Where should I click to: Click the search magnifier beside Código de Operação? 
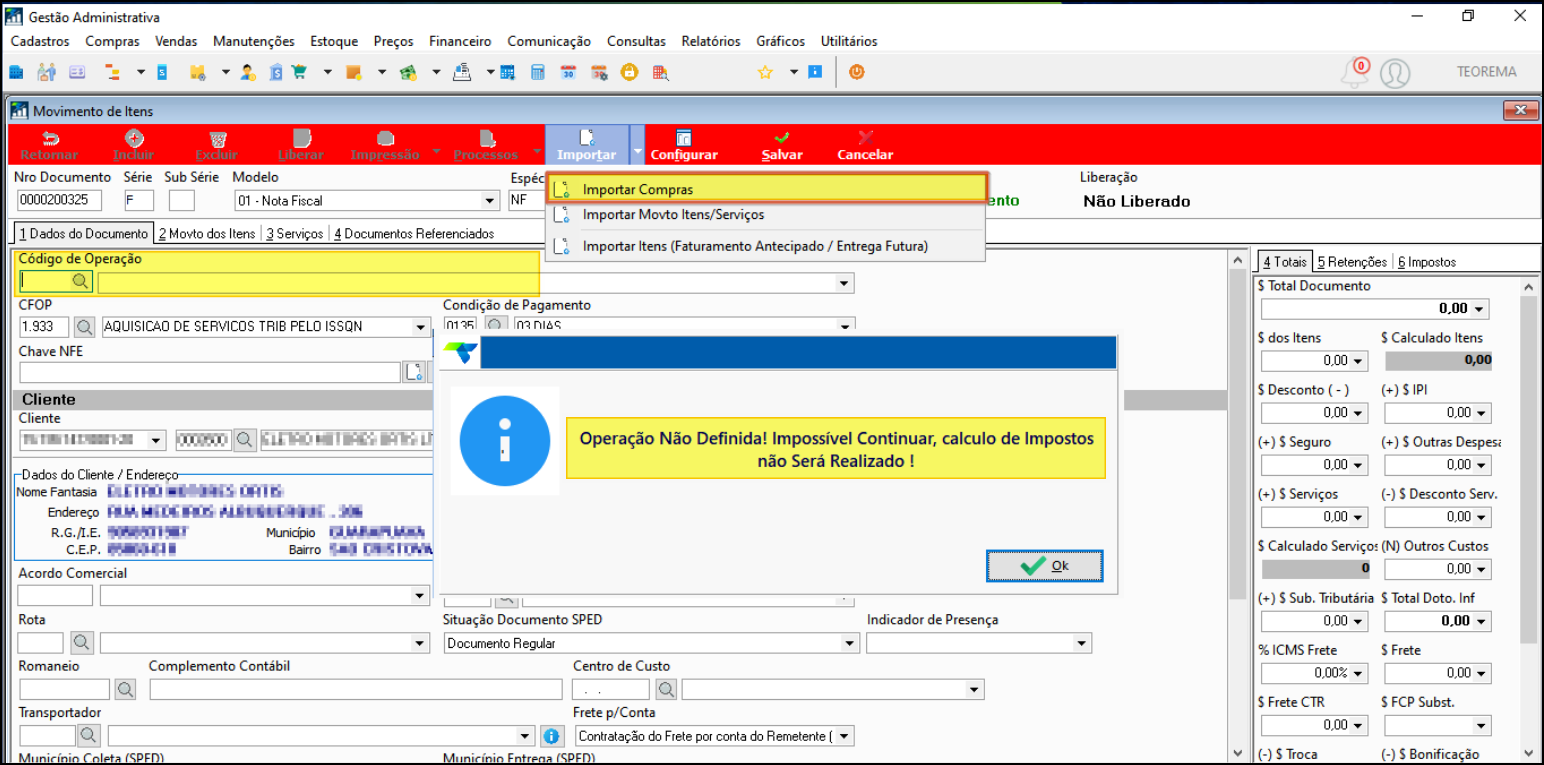[x=80, y=283]
